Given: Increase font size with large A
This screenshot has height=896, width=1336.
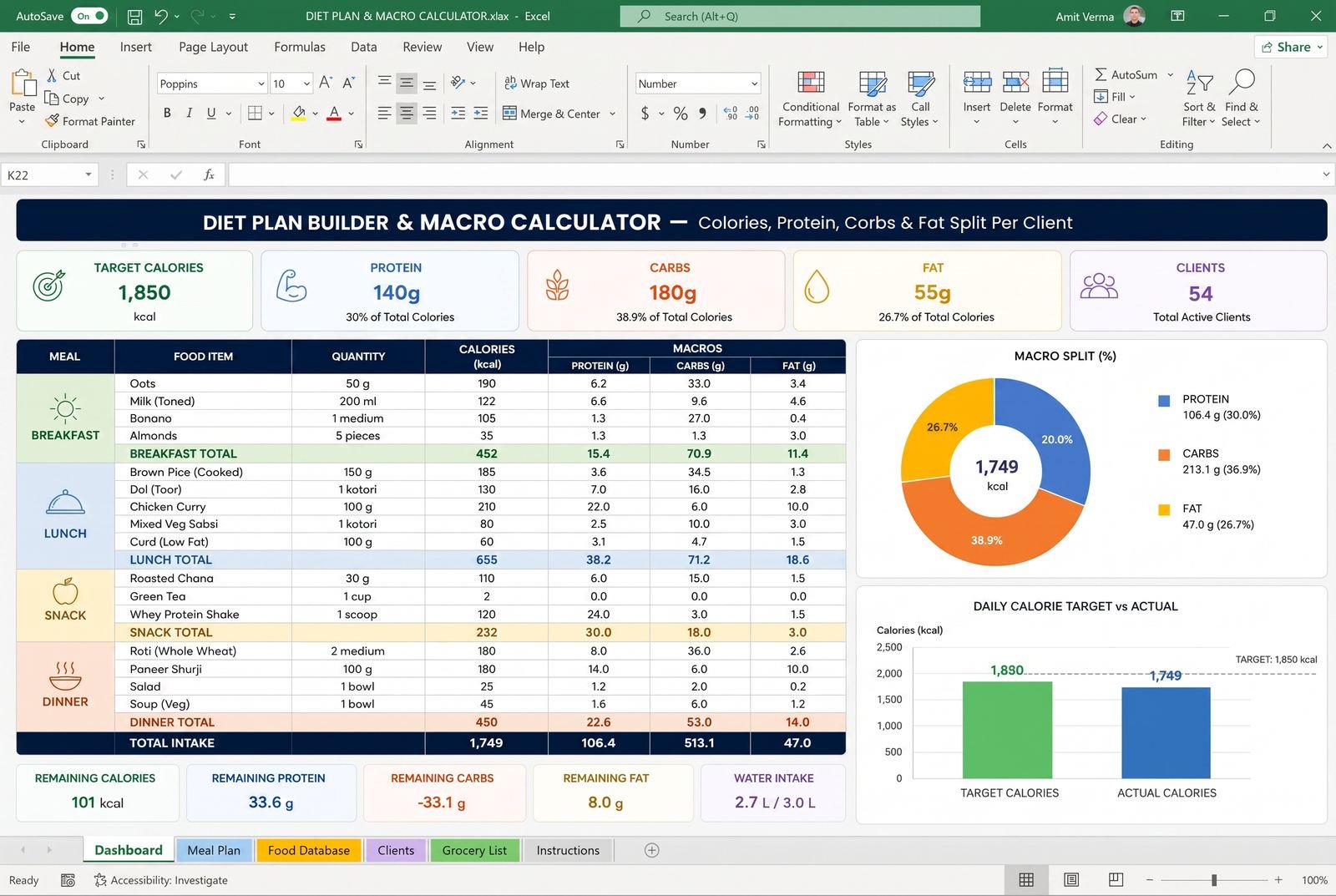Looking at the screenshot, I should pos(326,82).
